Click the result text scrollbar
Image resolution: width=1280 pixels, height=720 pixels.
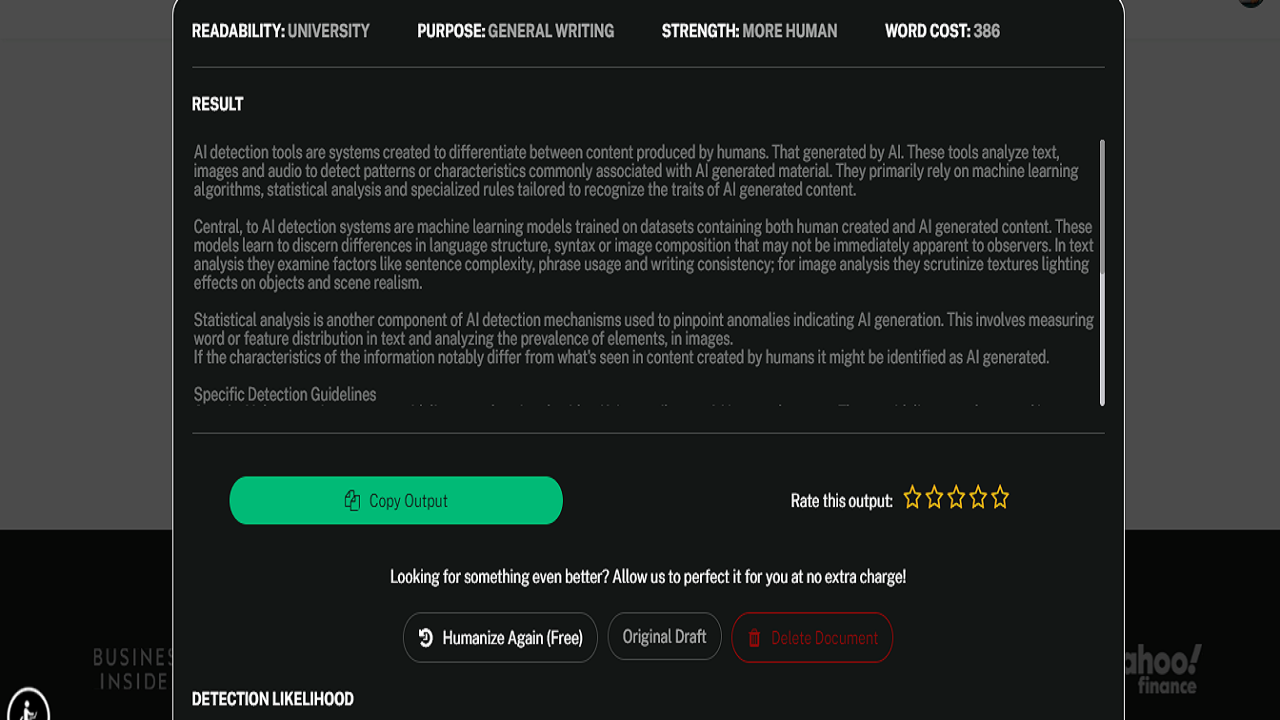(x=1102, y=210)
